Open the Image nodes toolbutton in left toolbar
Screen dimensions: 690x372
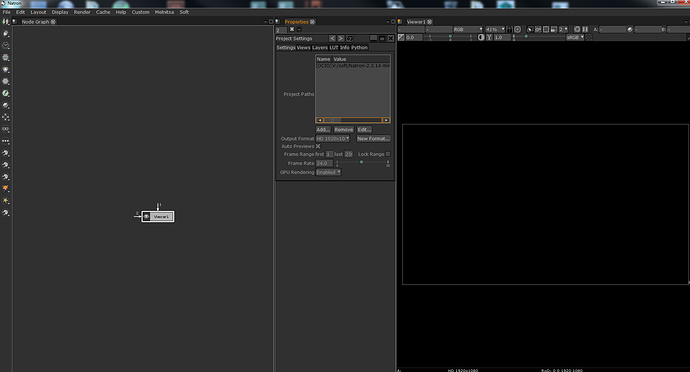click(6, 33)
